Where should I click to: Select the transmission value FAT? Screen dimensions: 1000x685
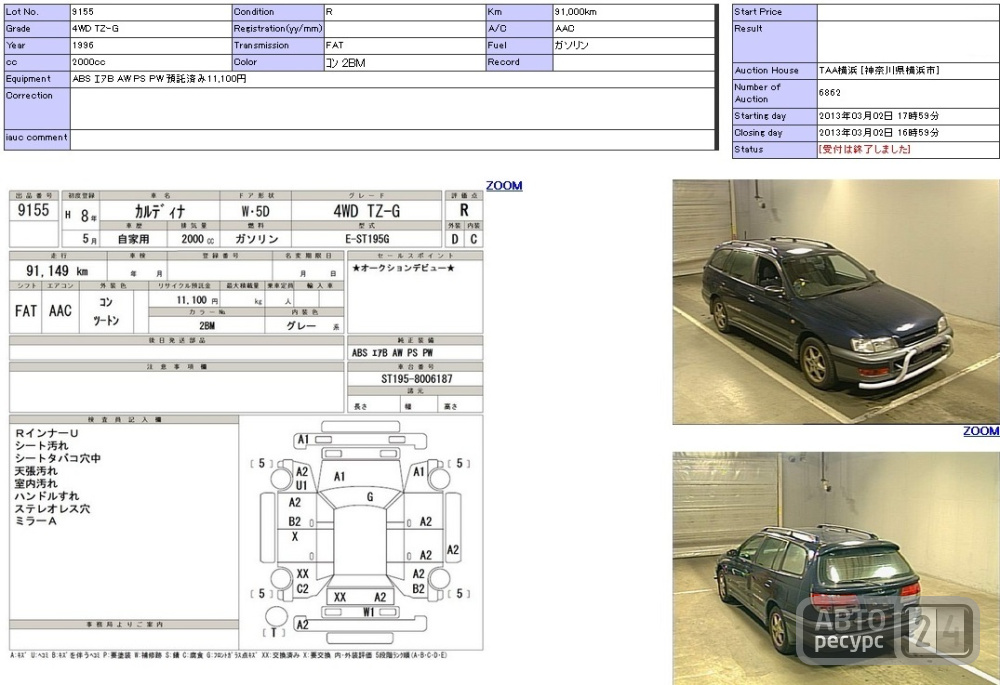(334, 45)
